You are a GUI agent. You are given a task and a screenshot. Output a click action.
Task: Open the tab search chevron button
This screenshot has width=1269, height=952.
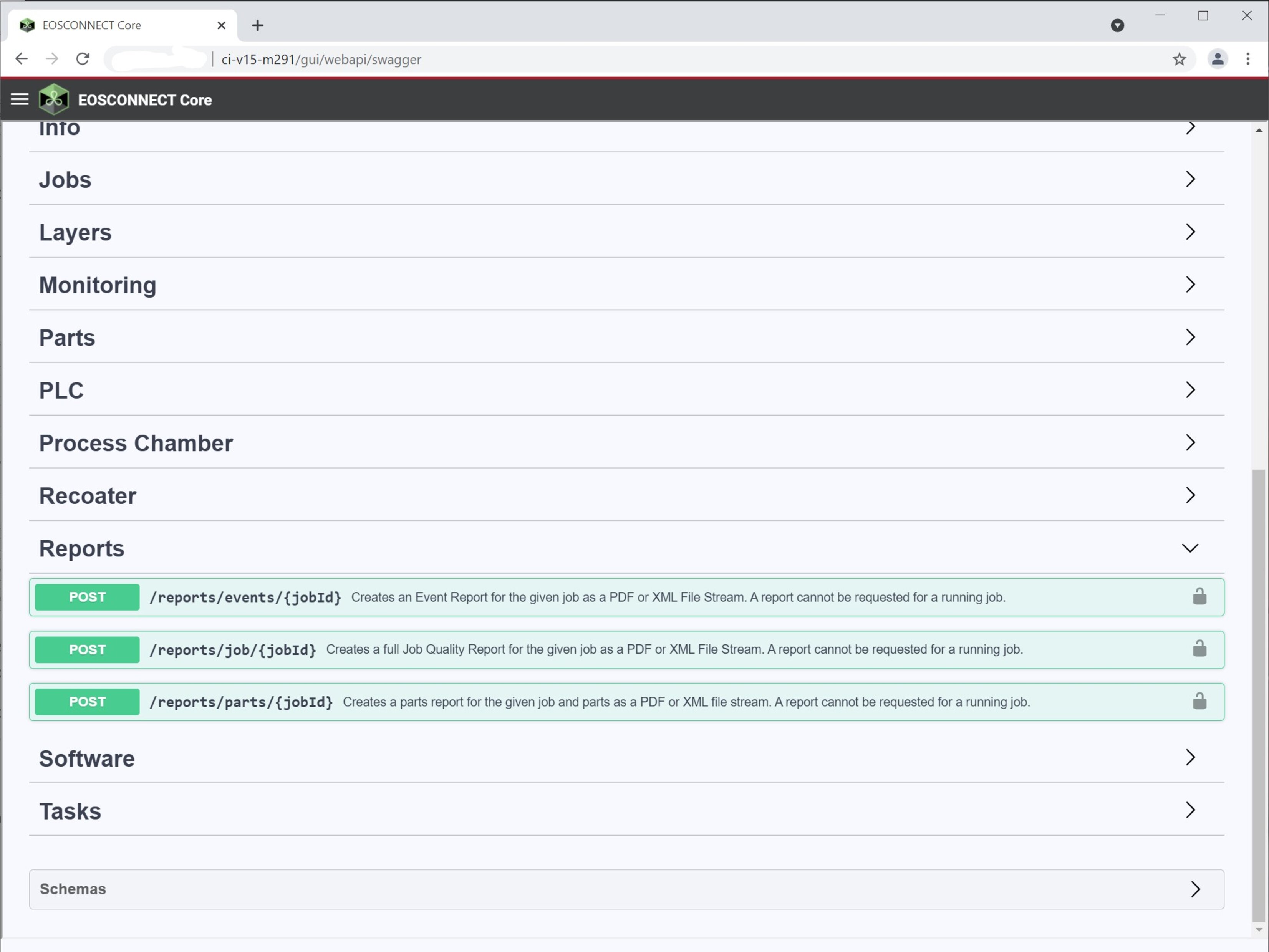pyautogui.click(x=1118, y=25)
